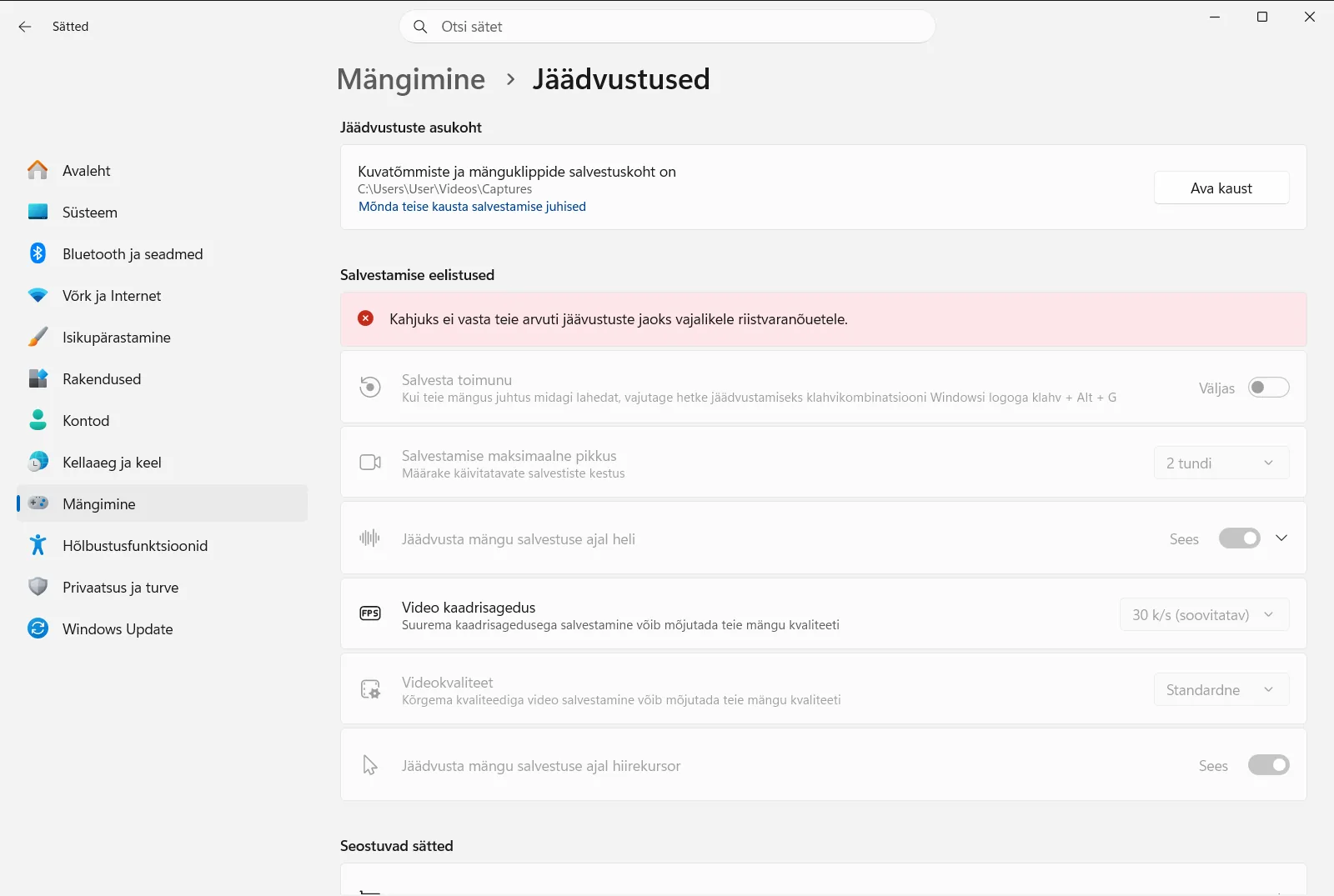The image size is (1334, 896).
Task: Click the Ava kaust button
Action: (x=1221, y=188)
